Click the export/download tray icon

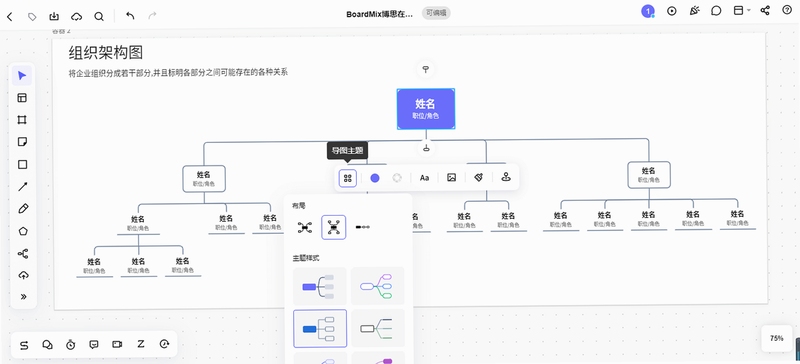click(x=54, y=16)
